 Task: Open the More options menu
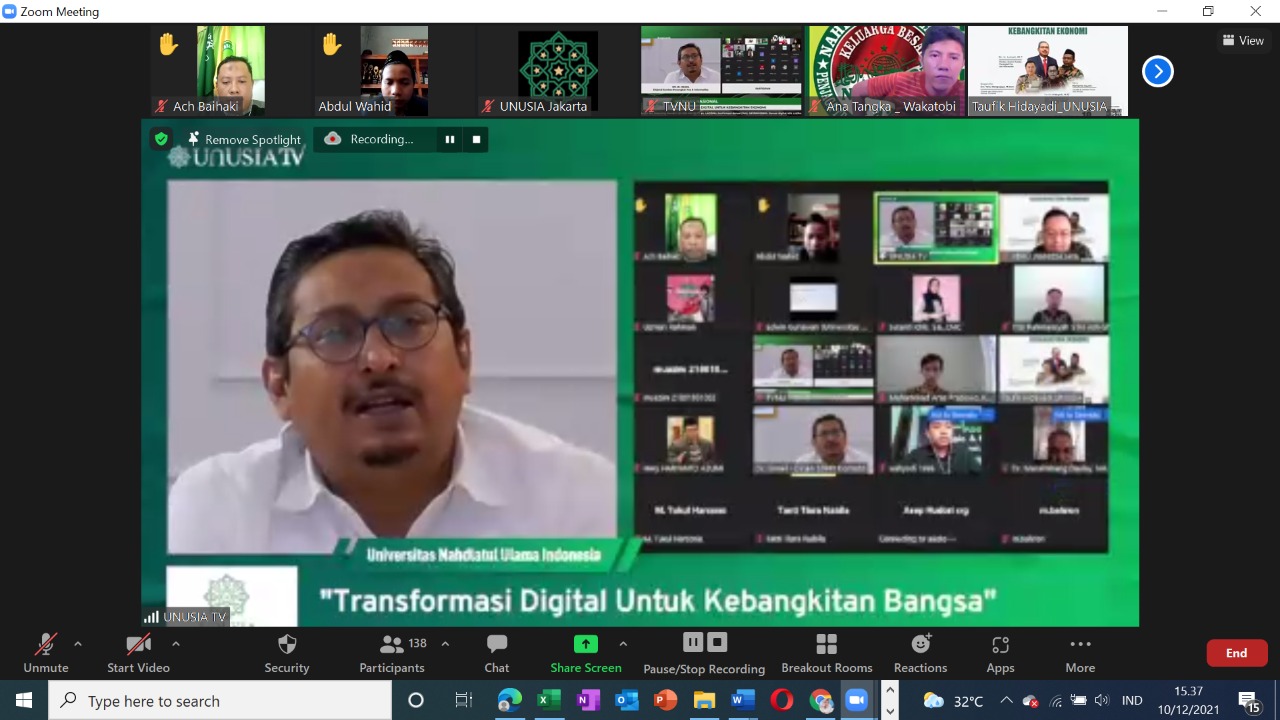click(x=1079, y=651)
